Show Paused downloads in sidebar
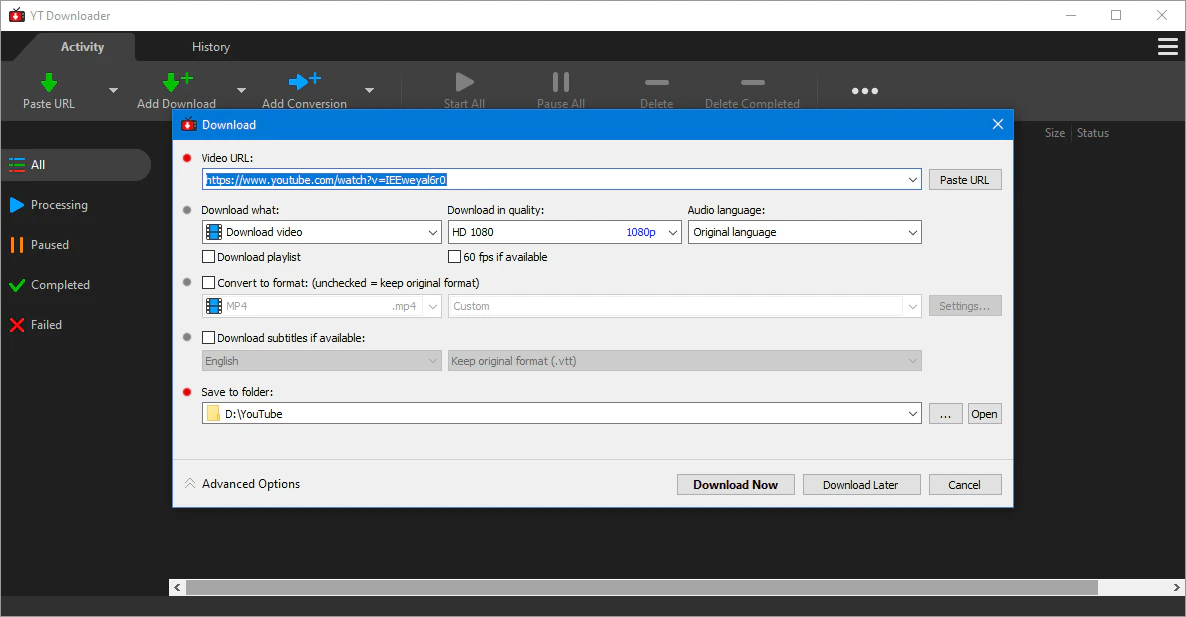The width and height of the screenshot is (1186, 617). [x=50, y=245]
